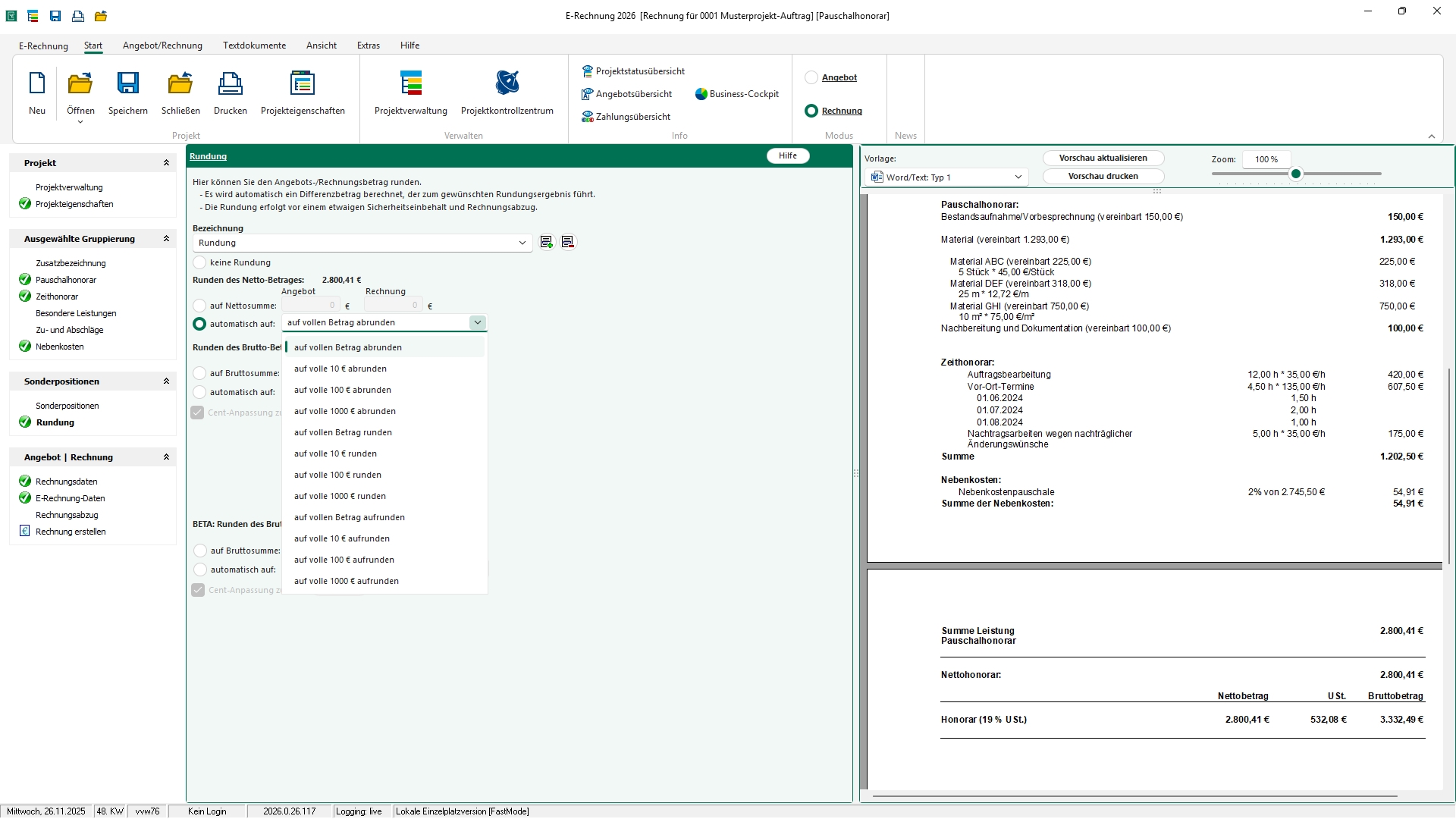Click the preview Zoom slider handle
This screenshot has width=1456, height=819.
tap(1296, 174)
